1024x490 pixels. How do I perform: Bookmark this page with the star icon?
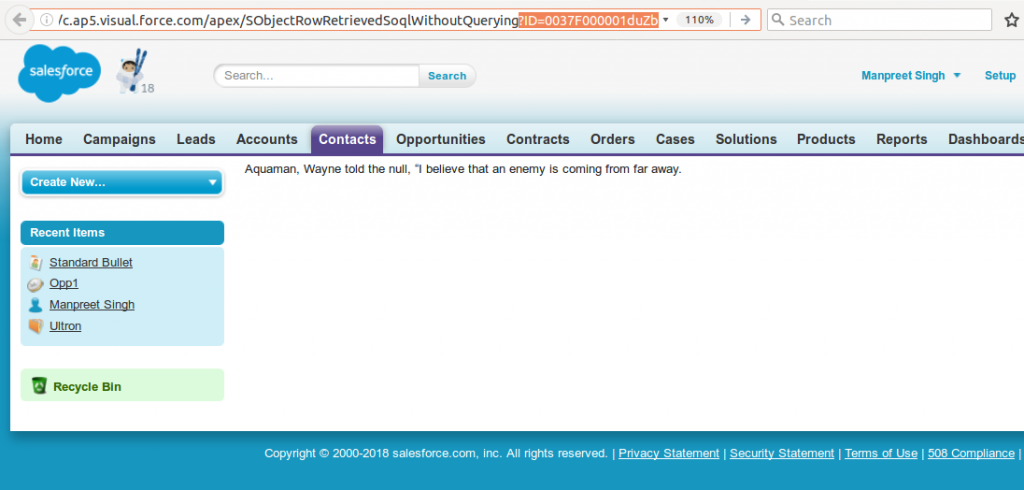(x=1011, y=20)
